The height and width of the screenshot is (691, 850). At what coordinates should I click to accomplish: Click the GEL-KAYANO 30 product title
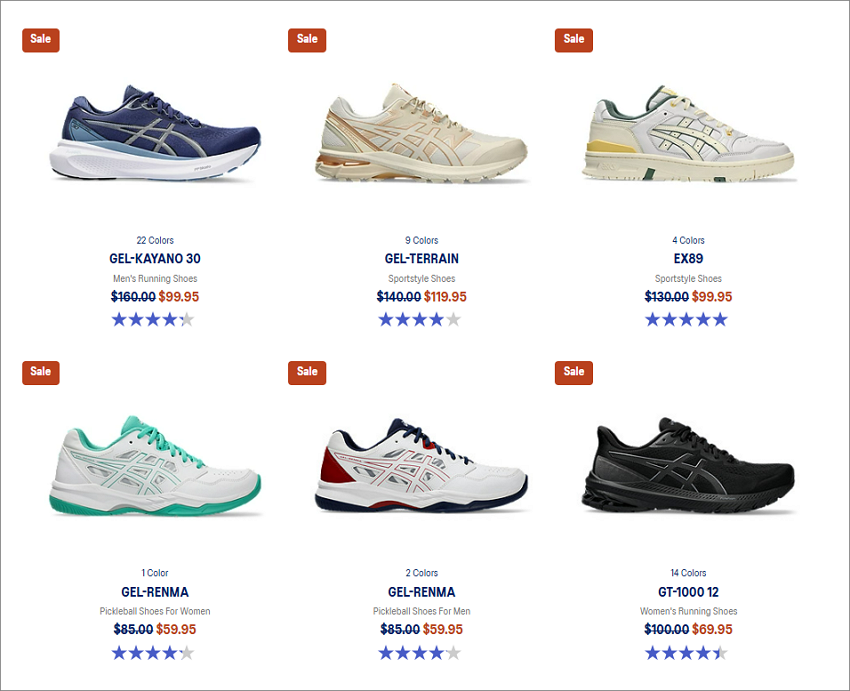[x=155, y=259]
